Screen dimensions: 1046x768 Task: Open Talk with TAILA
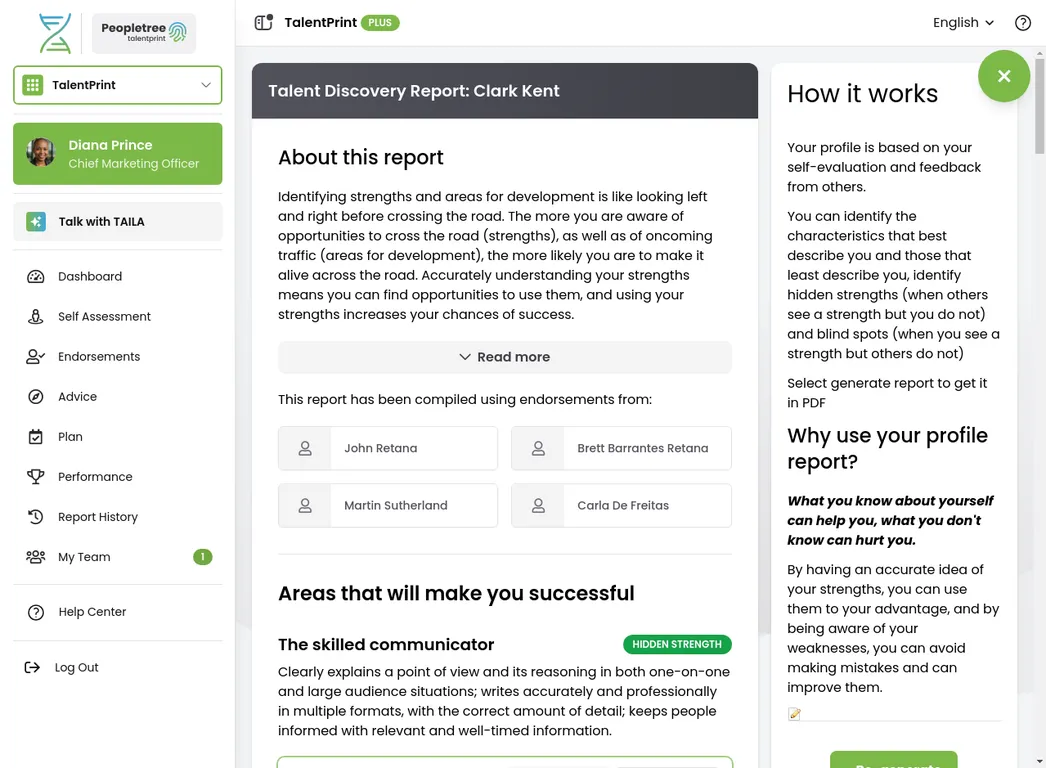117,222
